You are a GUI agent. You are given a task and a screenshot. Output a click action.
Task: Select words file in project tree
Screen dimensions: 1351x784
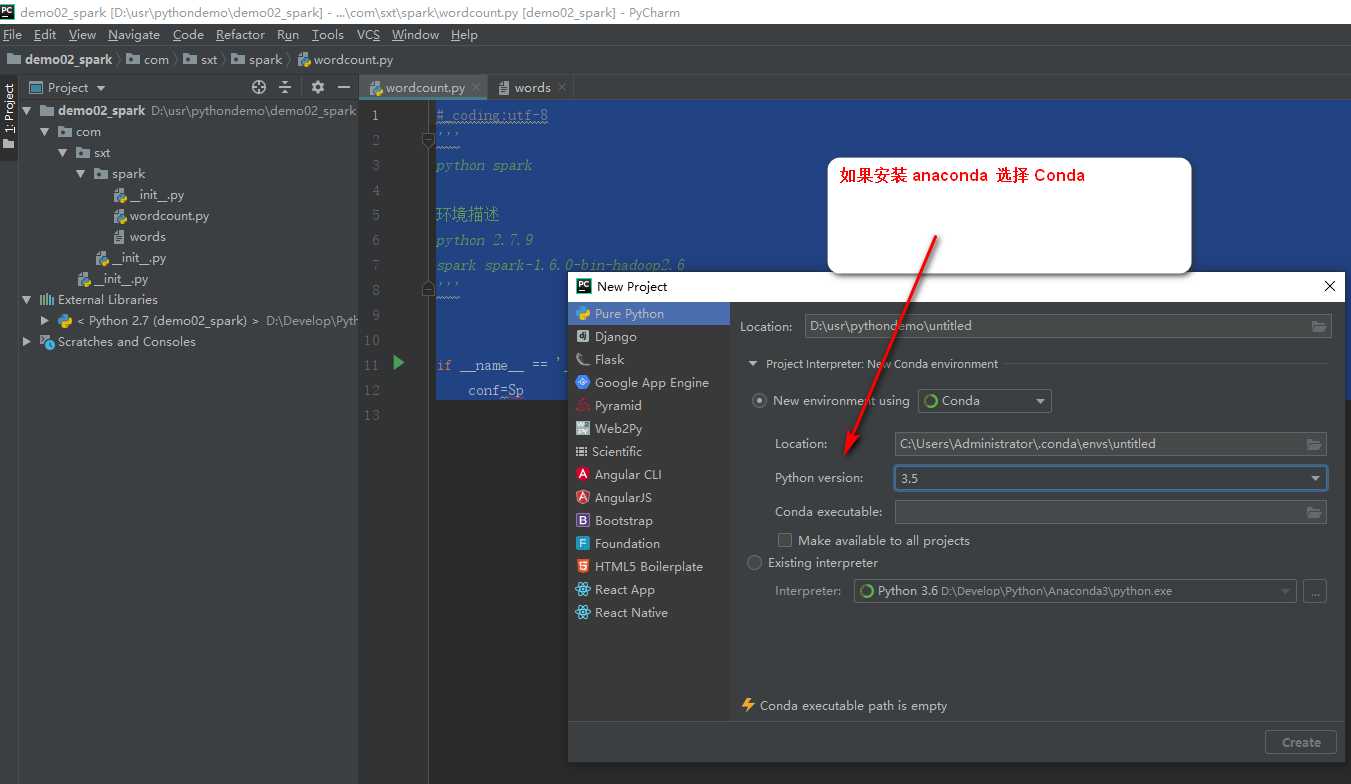click(x=139, y=237)
